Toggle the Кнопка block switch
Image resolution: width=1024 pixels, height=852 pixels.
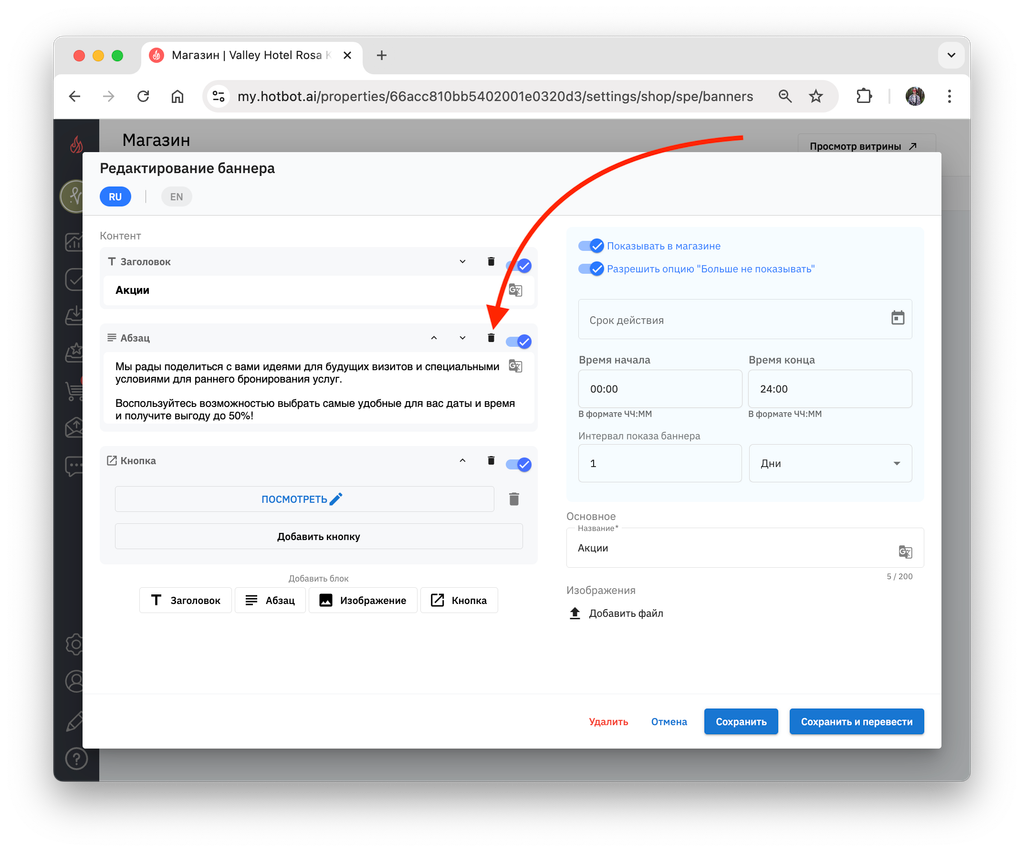519,464
